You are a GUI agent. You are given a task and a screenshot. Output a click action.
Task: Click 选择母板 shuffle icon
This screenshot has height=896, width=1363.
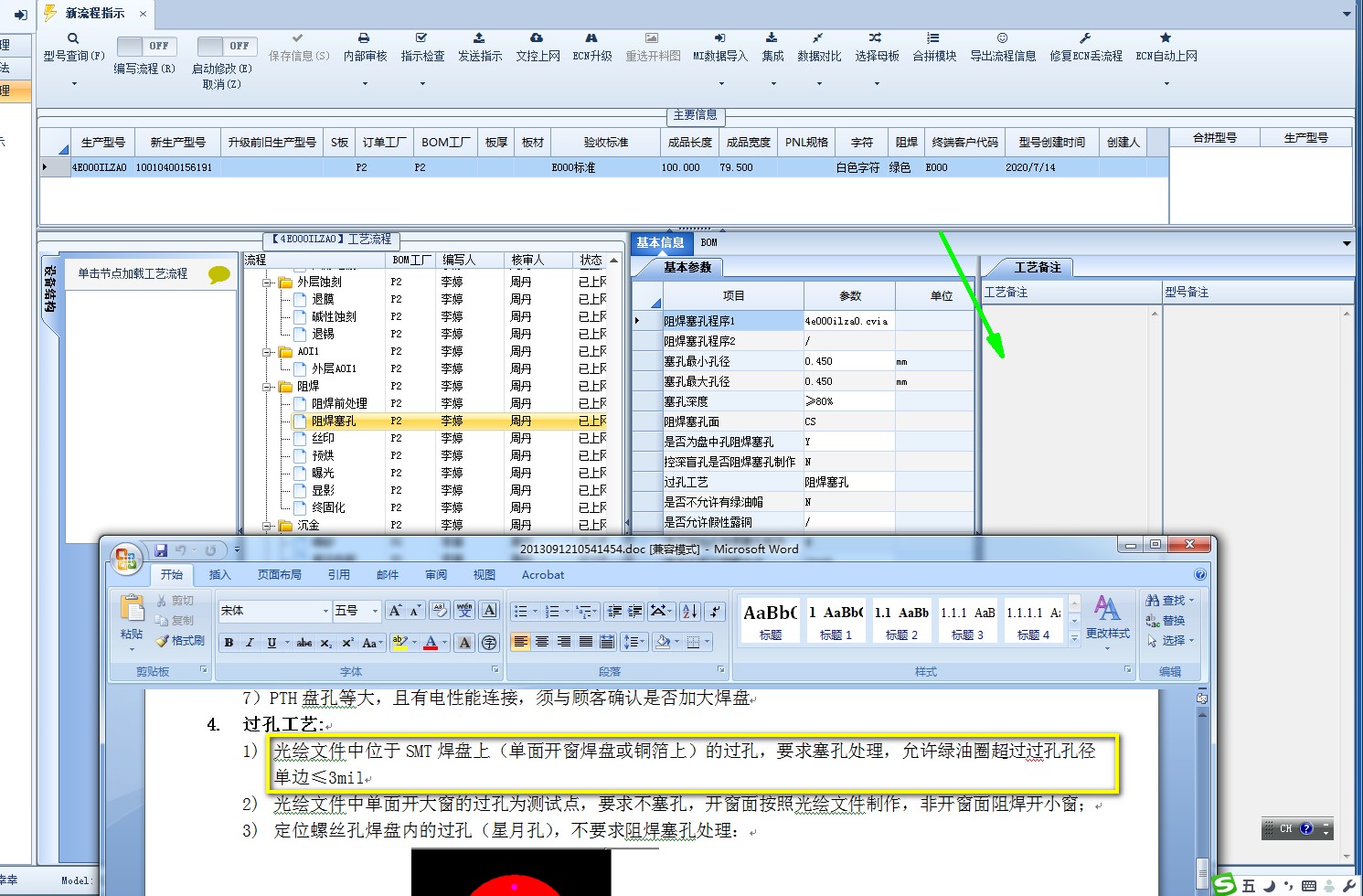tap(876, 38)
